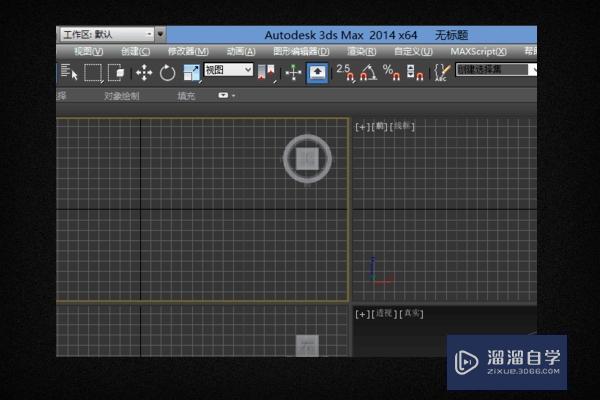This screenshot has height=400, width=600.
Task: Click the [真实] shading label
Action: point(411,314)
